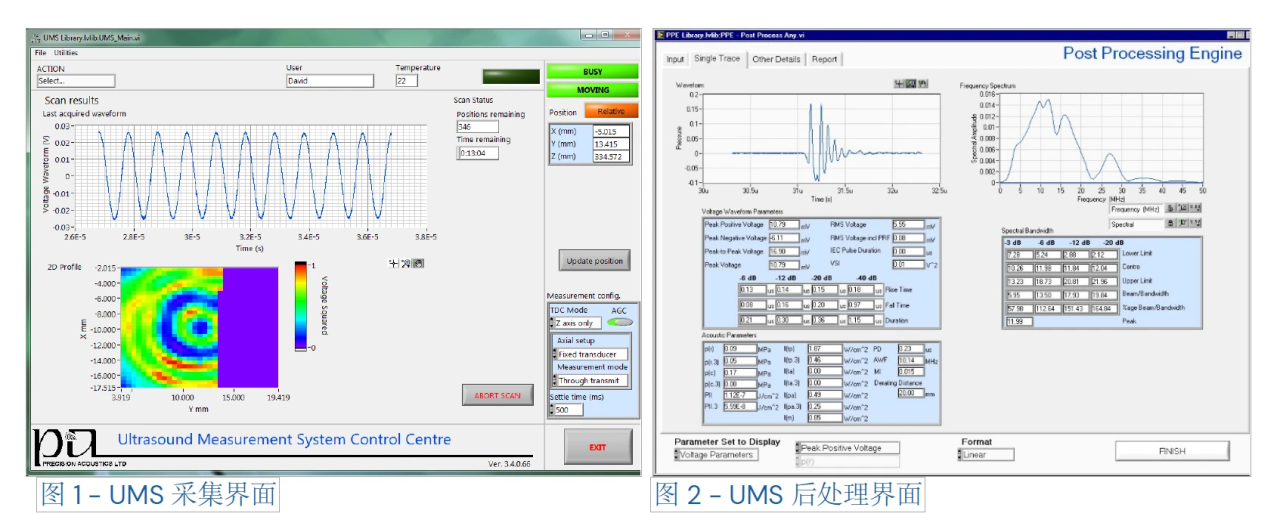Click the MOVING status indicator
This screenshot has height=532, width=1280.
tap(593, 90)
